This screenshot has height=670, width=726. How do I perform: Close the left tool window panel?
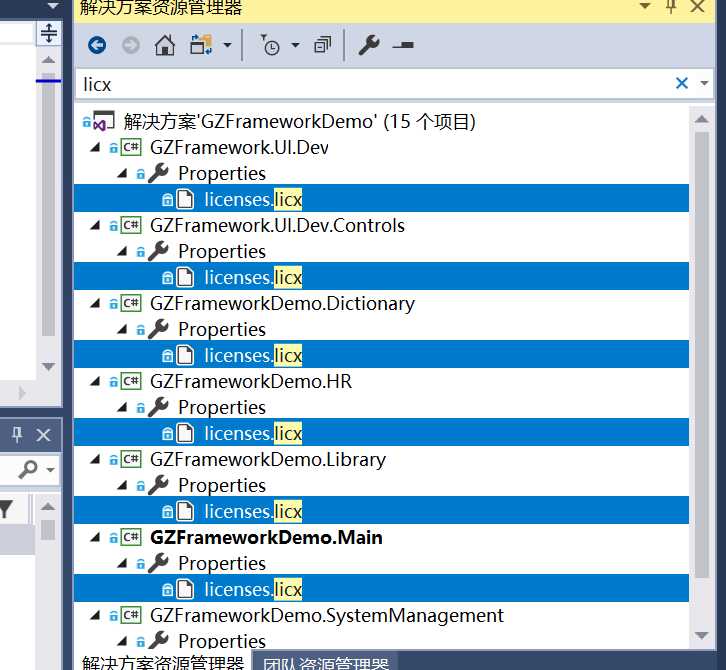(x=43, y=435)
